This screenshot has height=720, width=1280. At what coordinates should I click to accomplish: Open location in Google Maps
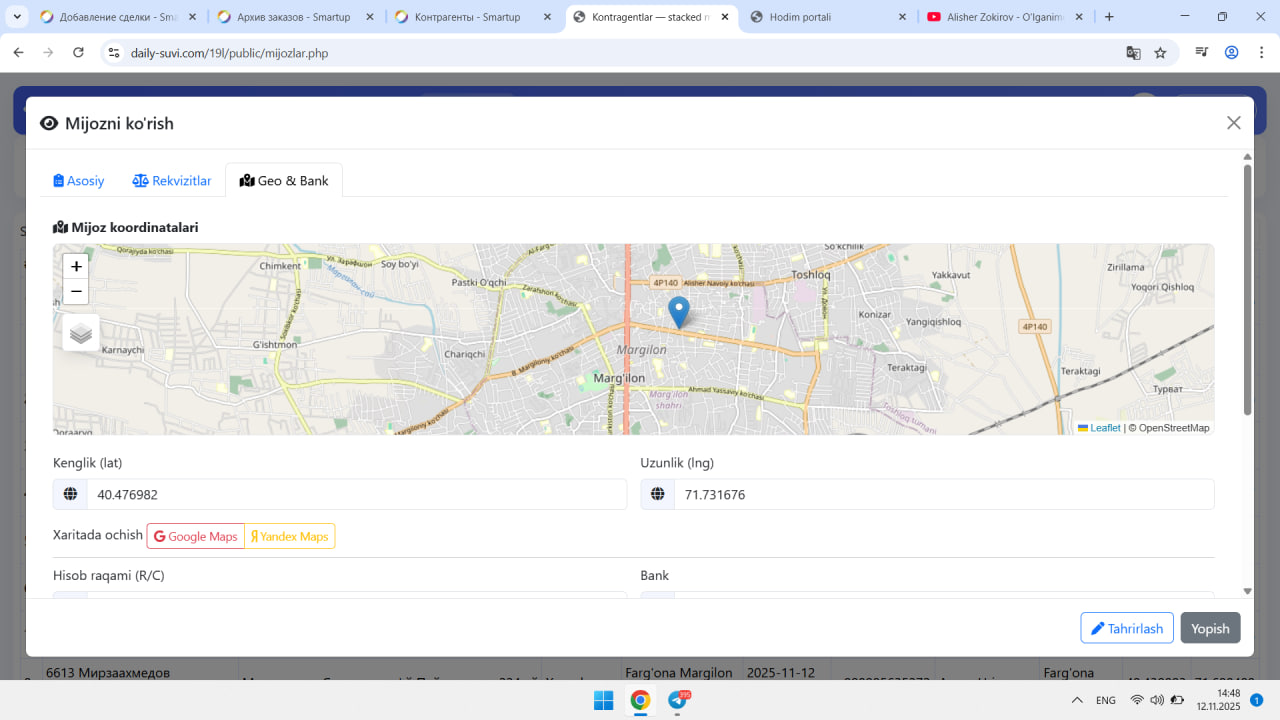[x=196, y=536]
